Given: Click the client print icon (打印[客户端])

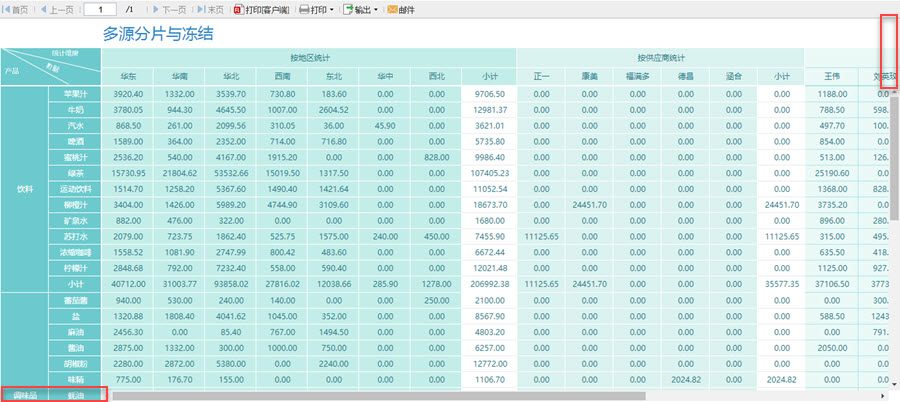Looking at the screenshot, I should coord(239,10).
